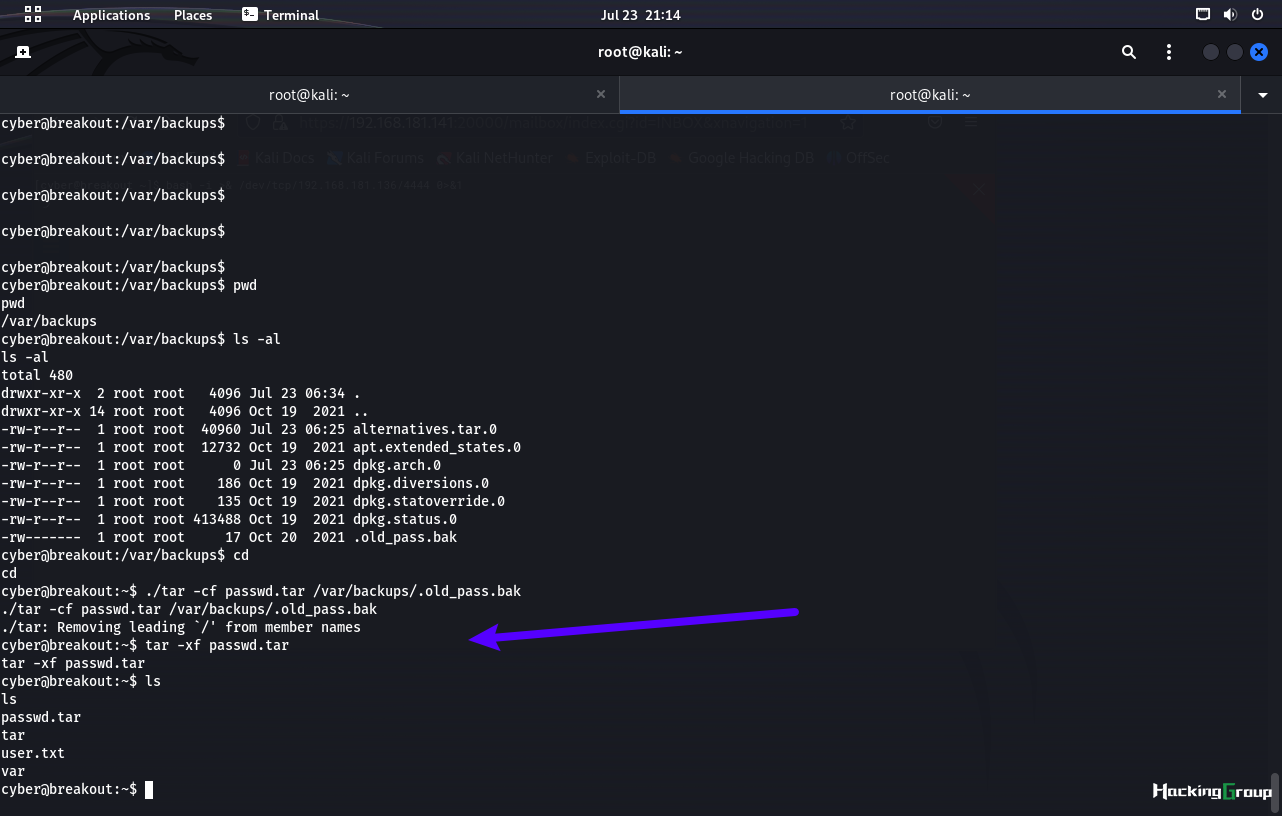1282x816 pixels.
Task: Minimize the terminal window
Action: [x=1211, y=52]
